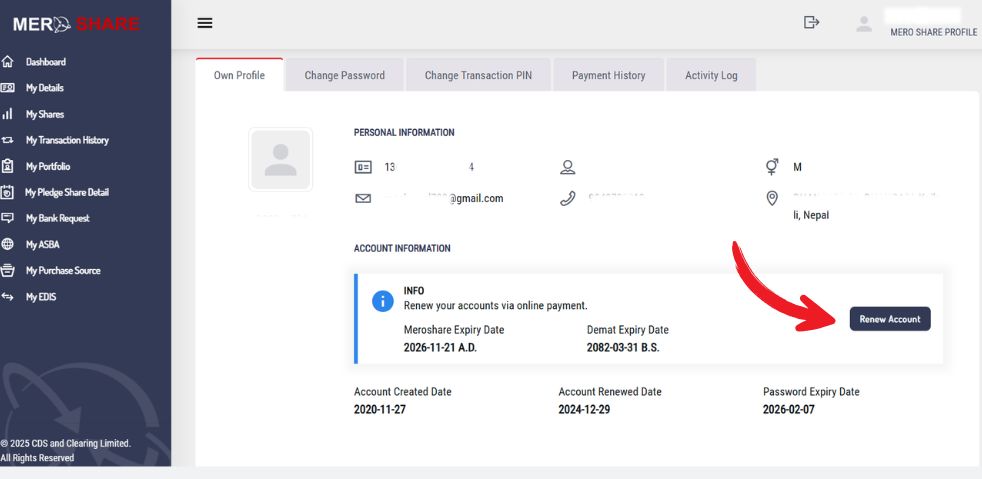Image resolution: width=982 pixels, height=479 pixels.
Task: Click the My Portfolio icon
Action: pos(8,167)
